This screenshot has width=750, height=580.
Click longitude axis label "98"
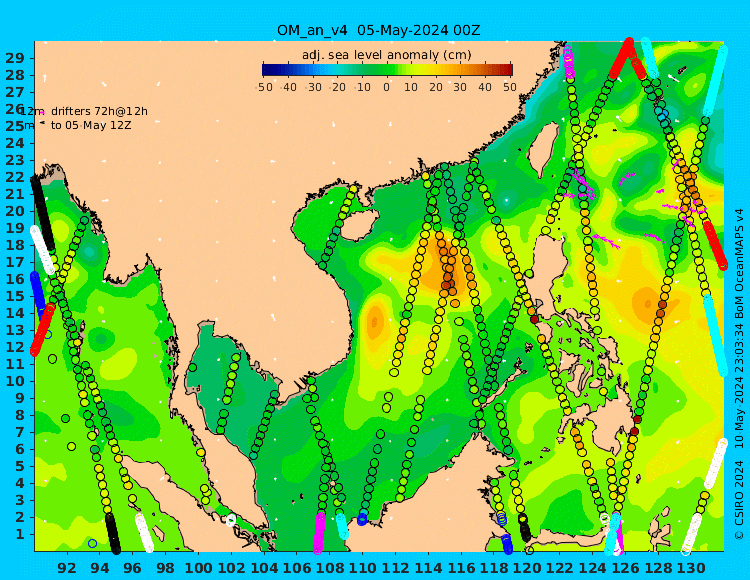tap(165, 568)
